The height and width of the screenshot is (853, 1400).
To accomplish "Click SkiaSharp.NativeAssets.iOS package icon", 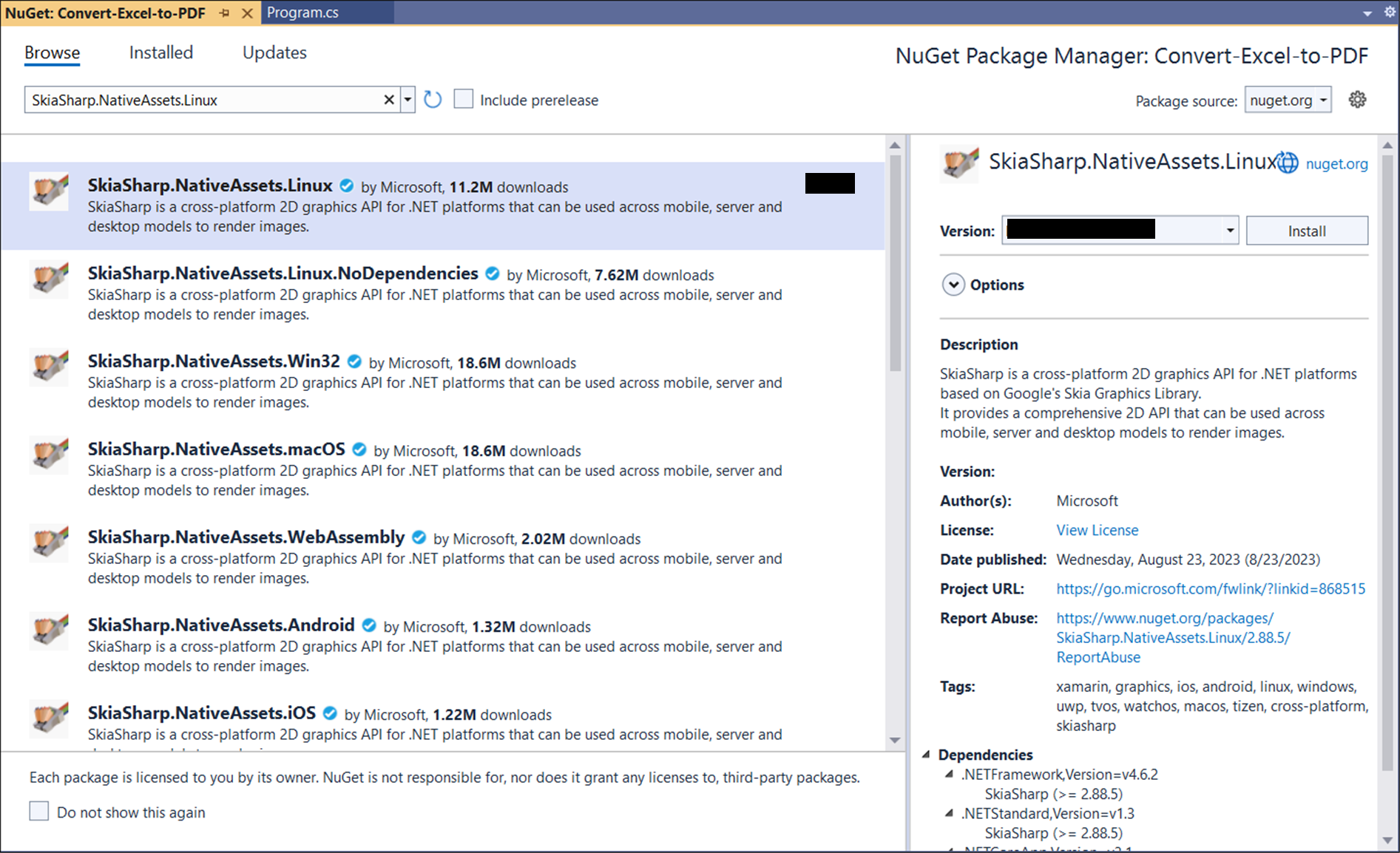I will (x=49, y=719).
